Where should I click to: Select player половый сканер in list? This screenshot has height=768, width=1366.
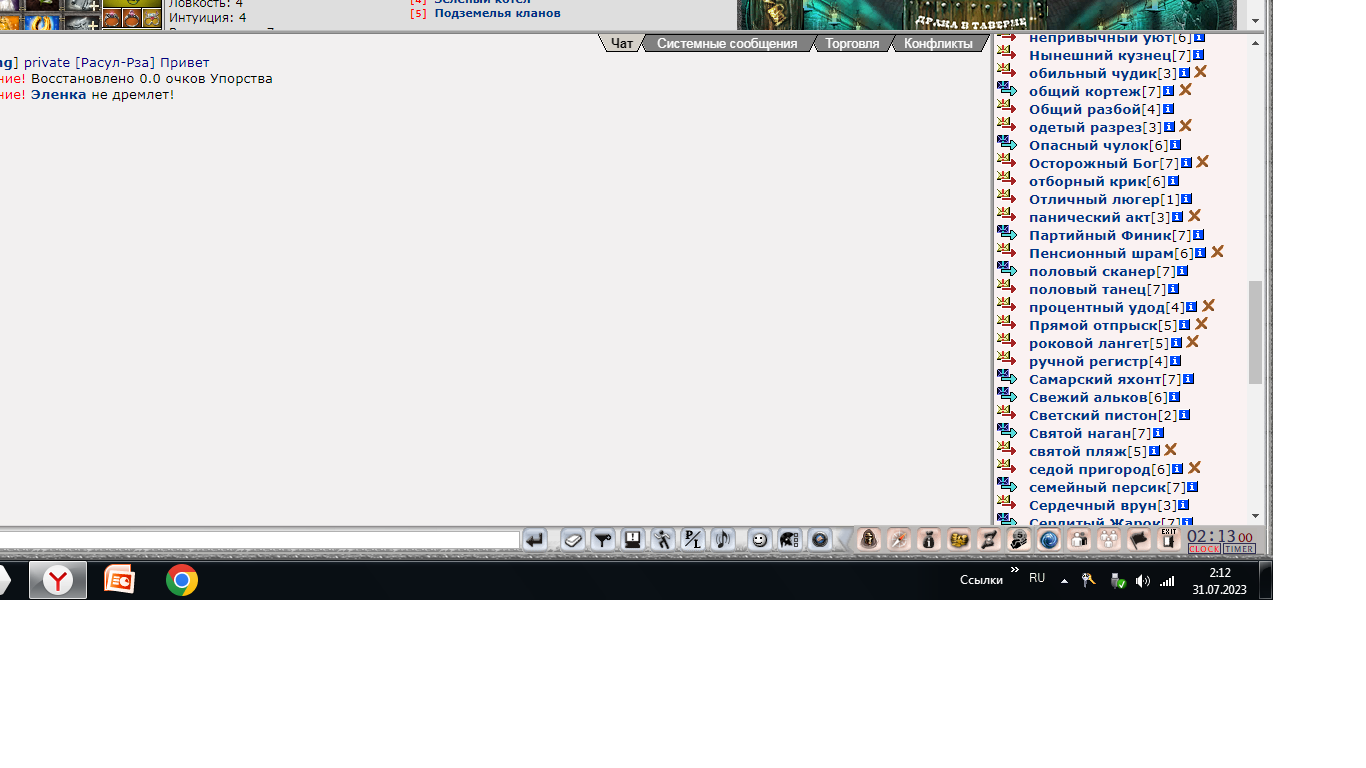(1092, 271)
